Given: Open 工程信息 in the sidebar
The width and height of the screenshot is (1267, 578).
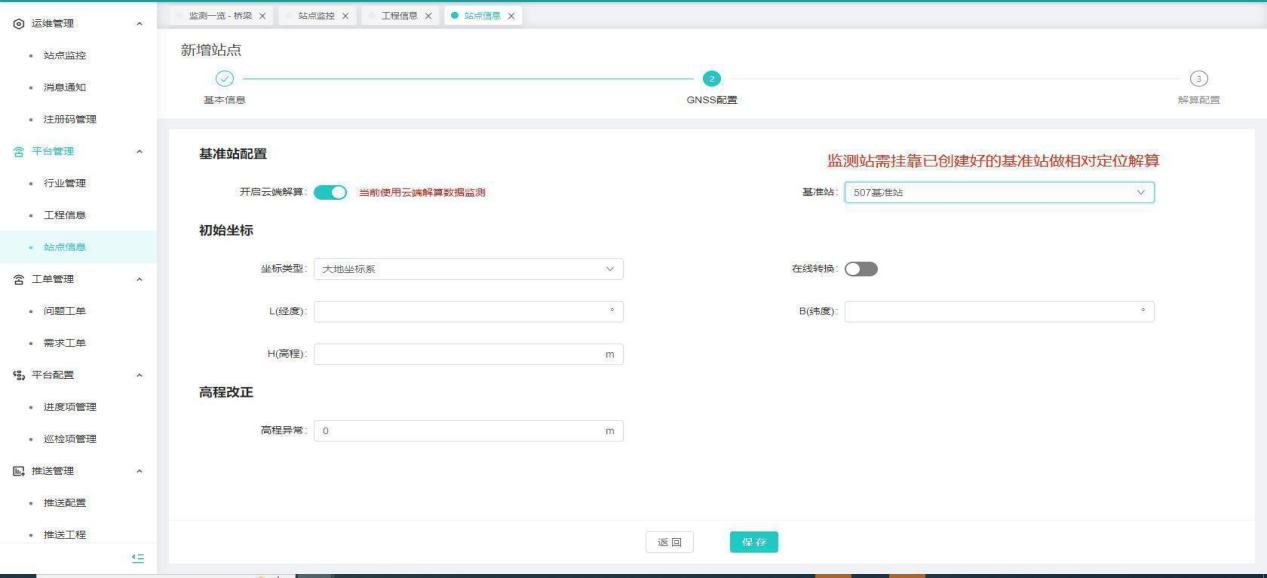Looking at the screenshot, I should tap(69, 215).
